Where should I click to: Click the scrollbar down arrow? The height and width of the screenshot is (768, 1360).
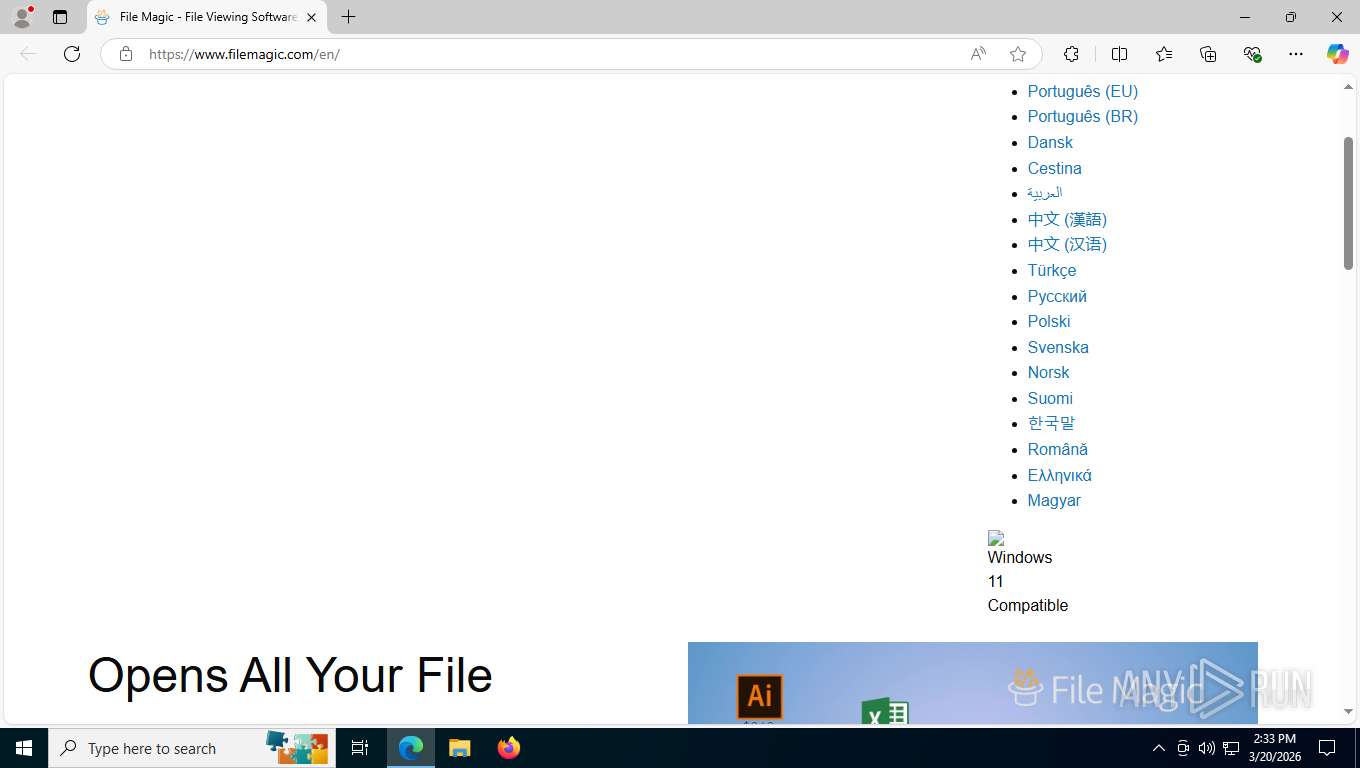click(1348, 712)
